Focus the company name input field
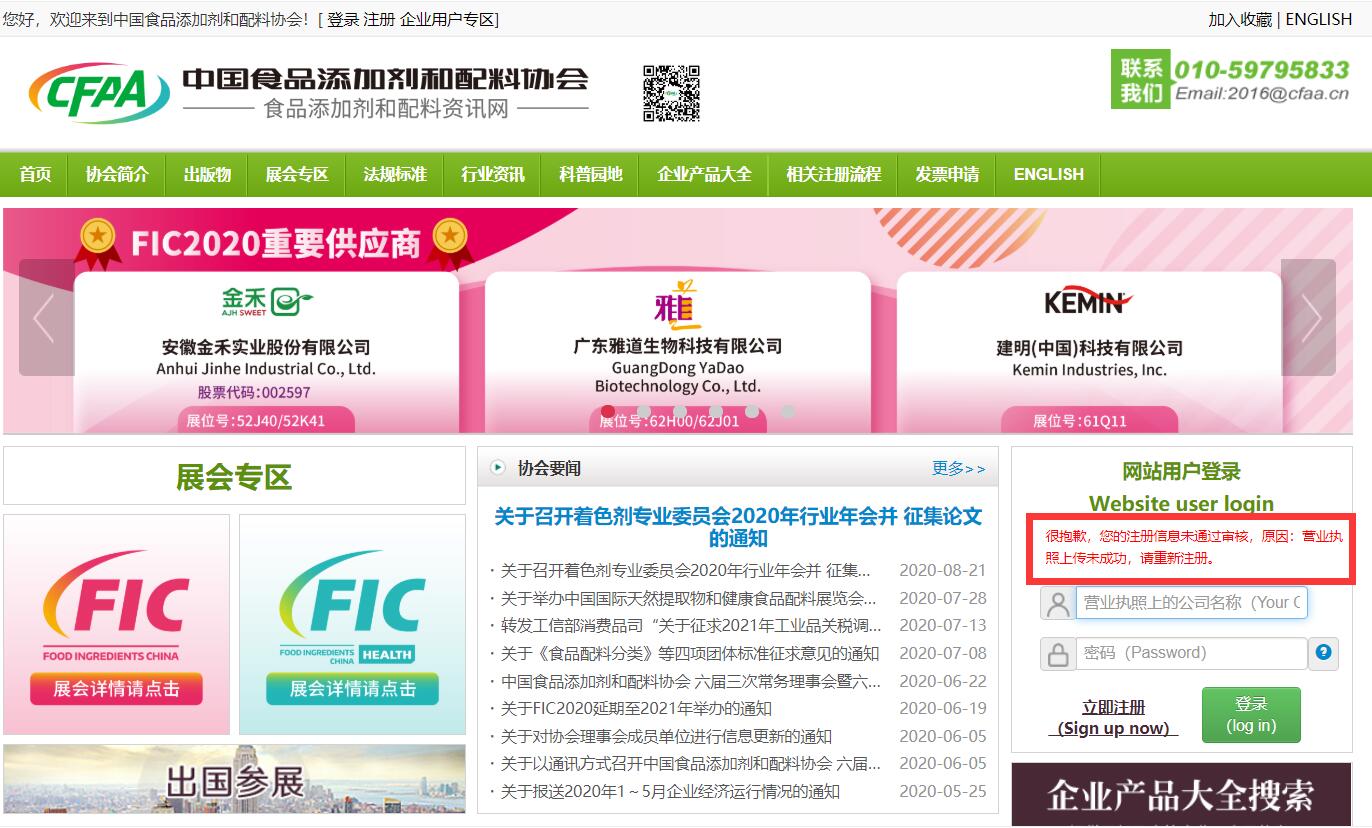Viewport: 1372px width, 828px height. tap(1192, 603)
